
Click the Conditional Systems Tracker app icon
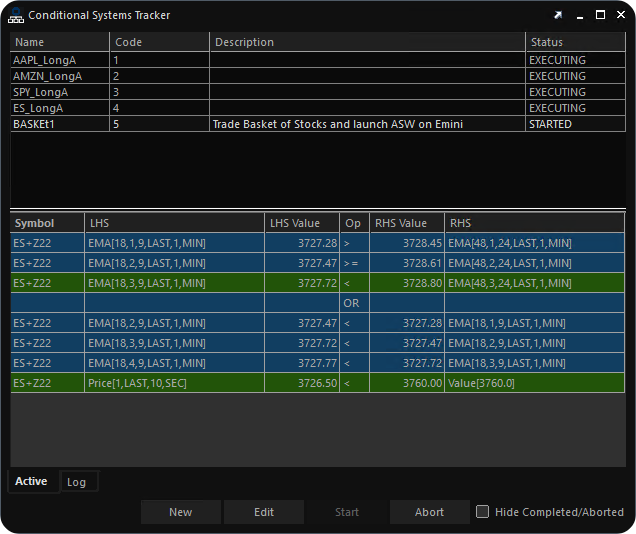point(16,15)
